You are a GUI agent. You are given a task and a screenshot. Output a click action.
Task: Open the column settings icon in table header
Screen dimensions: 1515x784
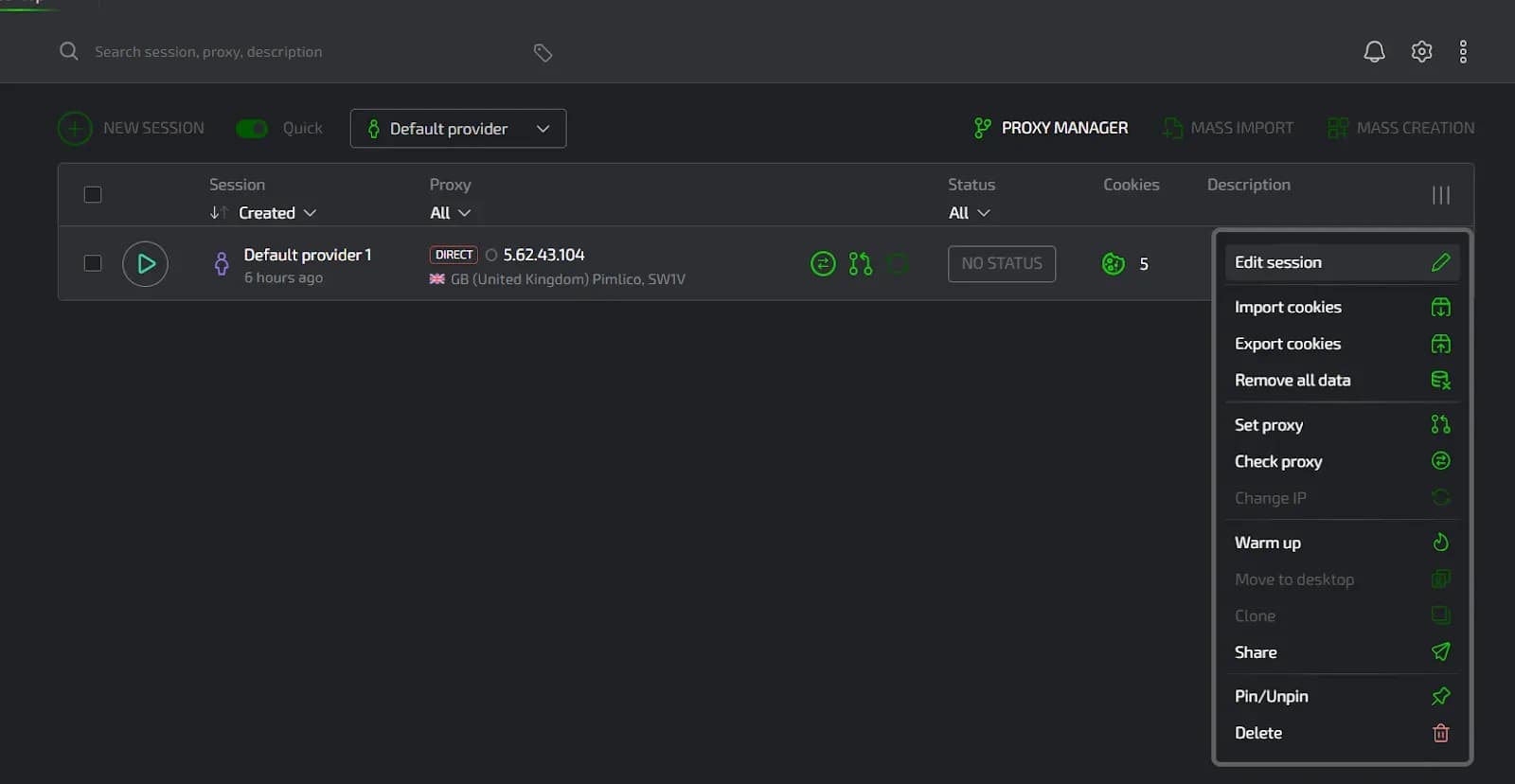(1440, 195)
